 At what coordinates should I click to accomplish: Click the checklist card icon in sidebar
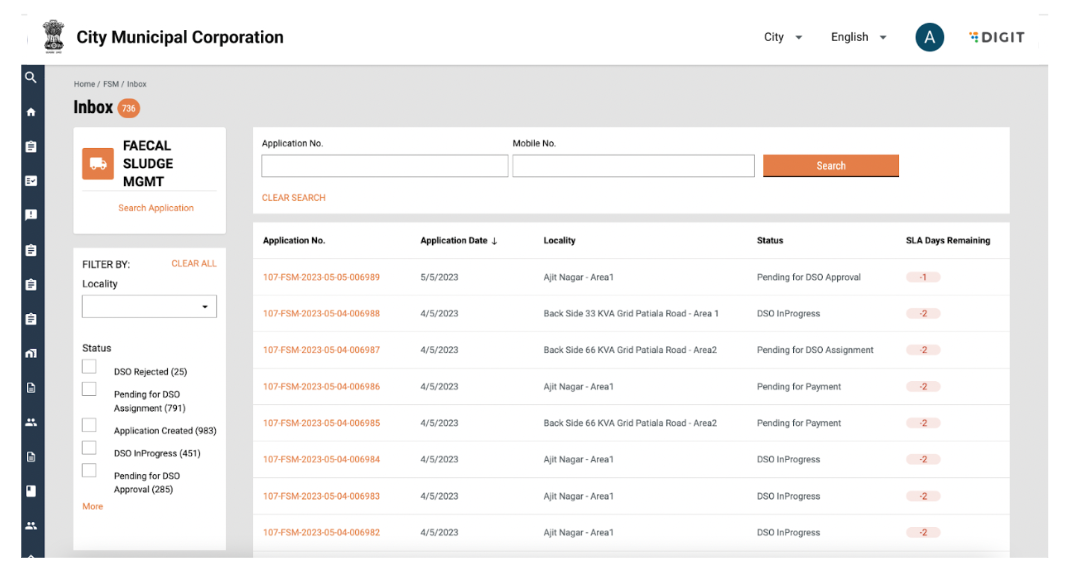click(x=31, y=181)
